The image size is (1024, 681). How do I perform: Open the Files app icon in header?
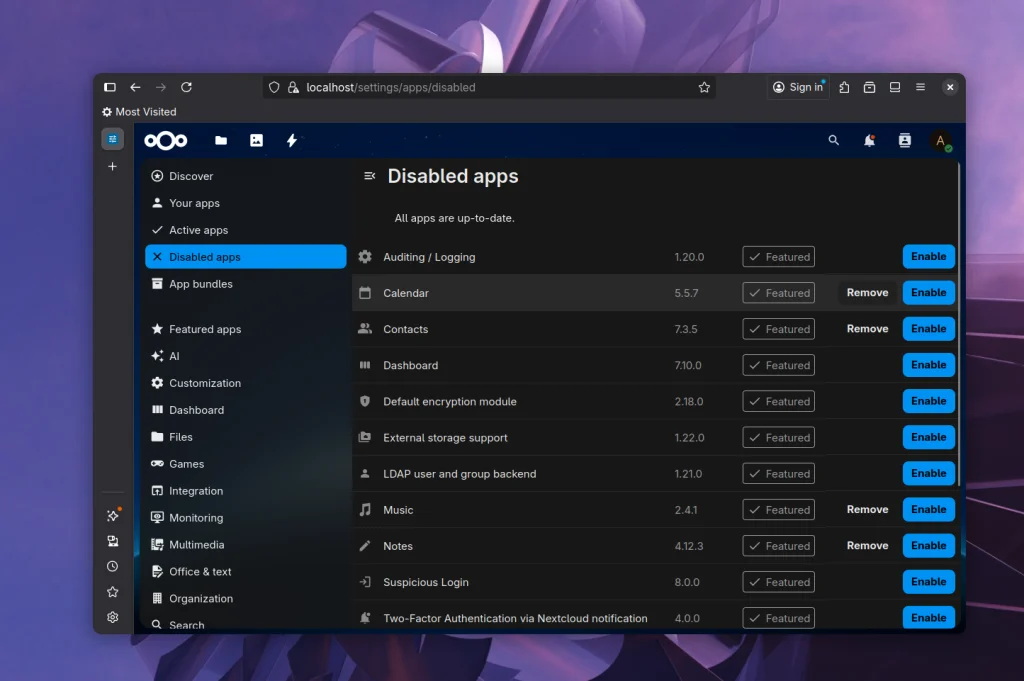(221, 141)
